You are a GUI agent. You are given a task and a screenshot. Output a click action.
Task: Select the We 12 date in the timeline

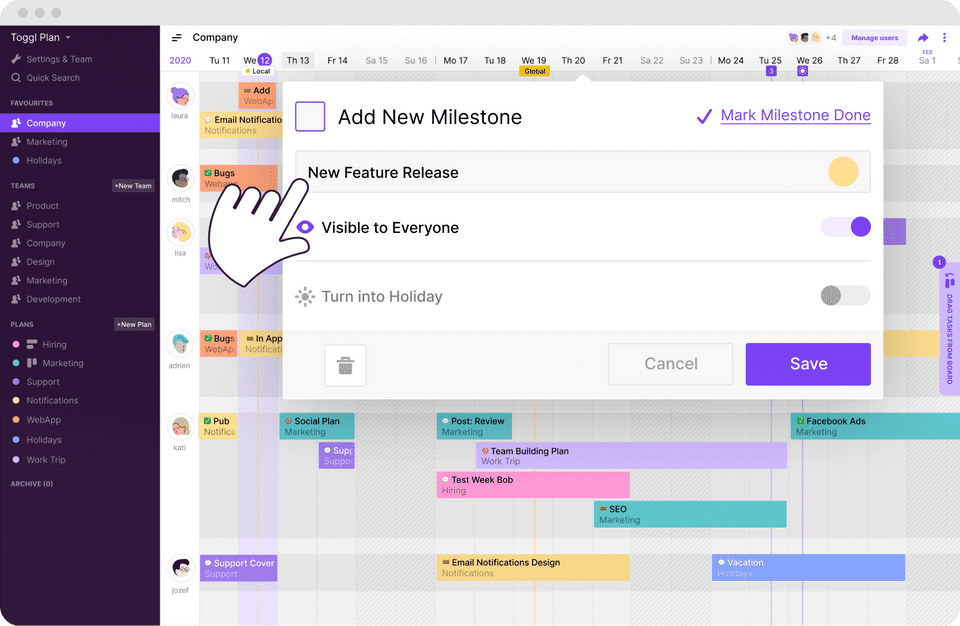257,60
